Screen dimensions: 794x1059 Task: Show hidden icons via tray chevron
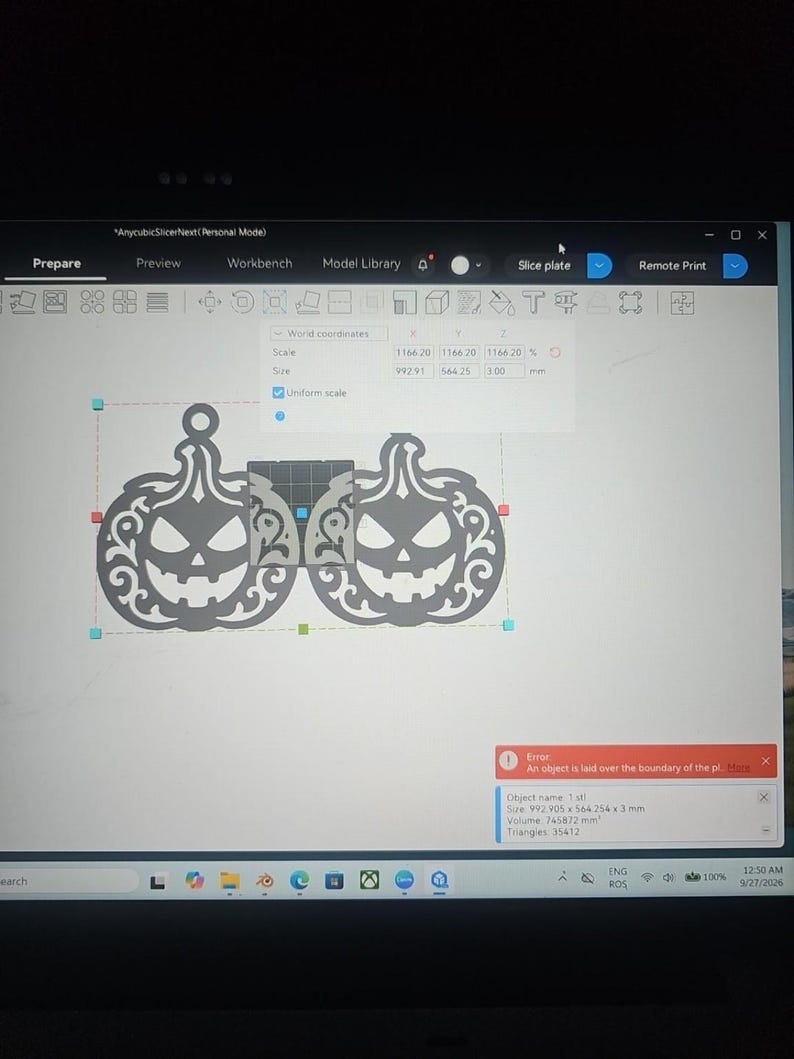(x=562, y=877)
